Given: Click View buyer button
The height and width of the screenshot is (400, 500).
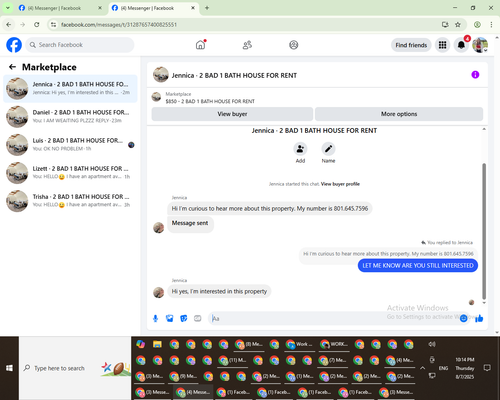Looking at the screenshot, I should (232, 114).
